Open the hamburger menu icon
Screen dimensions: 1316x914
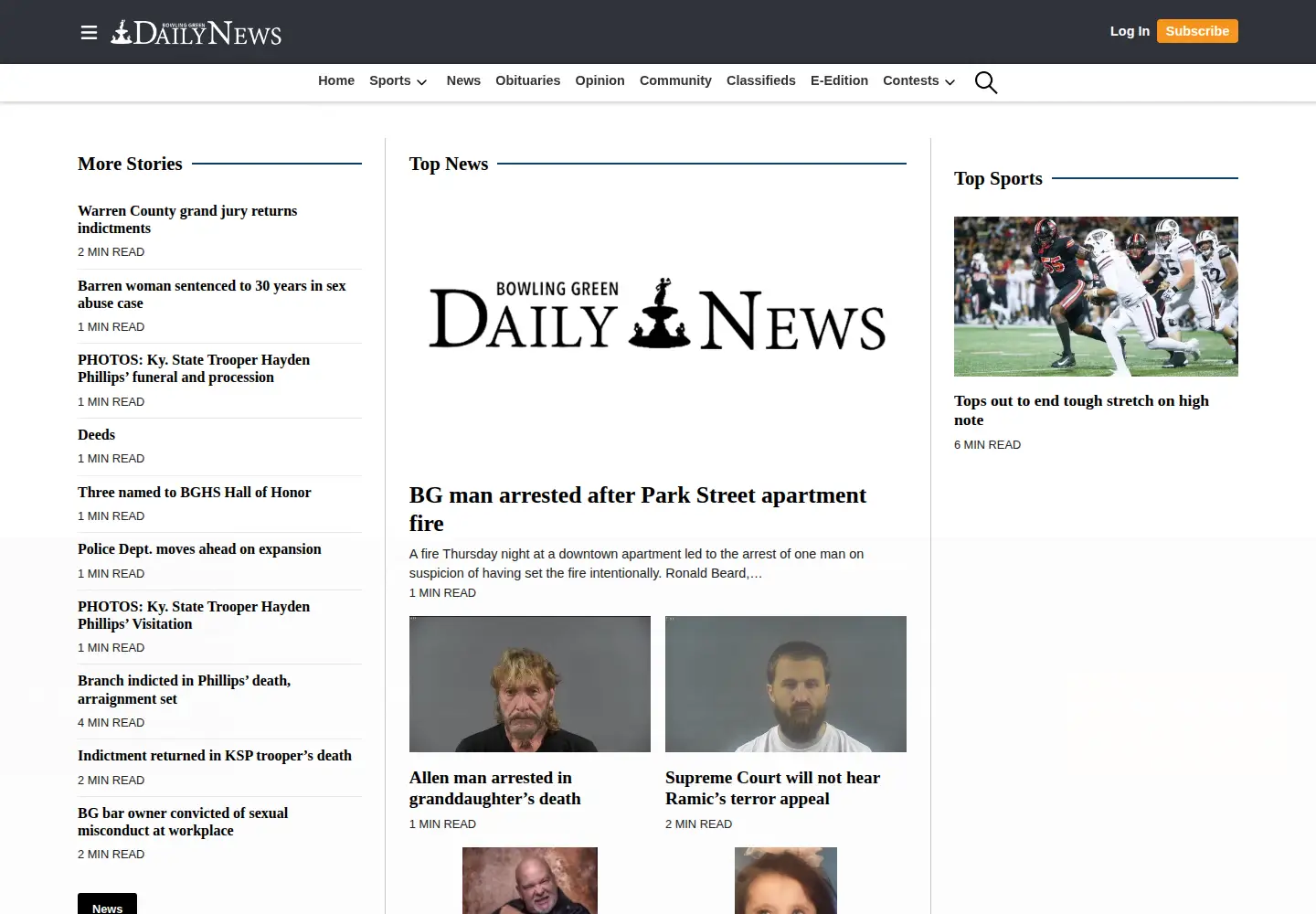click(x=89, y=33)
